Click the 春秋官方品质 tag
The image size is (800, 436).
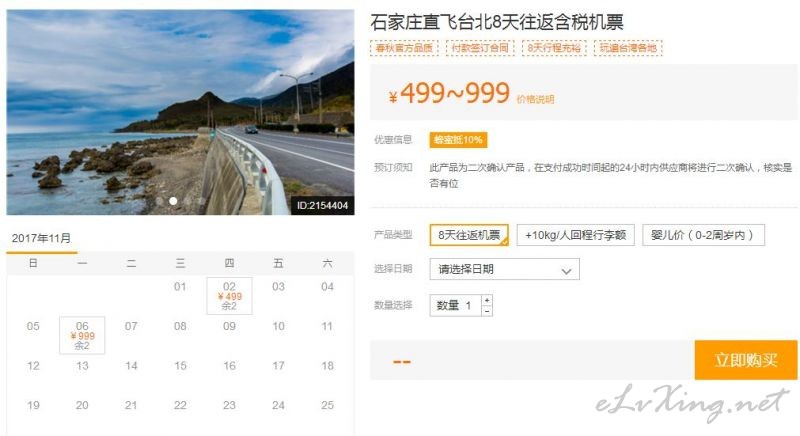coord(404,48)
